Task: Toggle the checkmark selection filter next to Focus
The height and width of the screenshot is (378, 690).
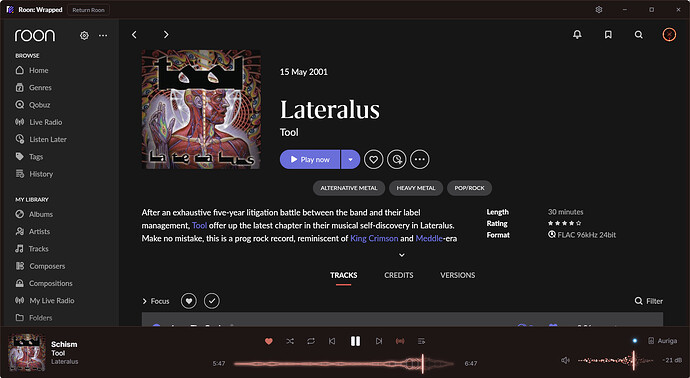Action: pyautogui.click(x=212, y=301)
